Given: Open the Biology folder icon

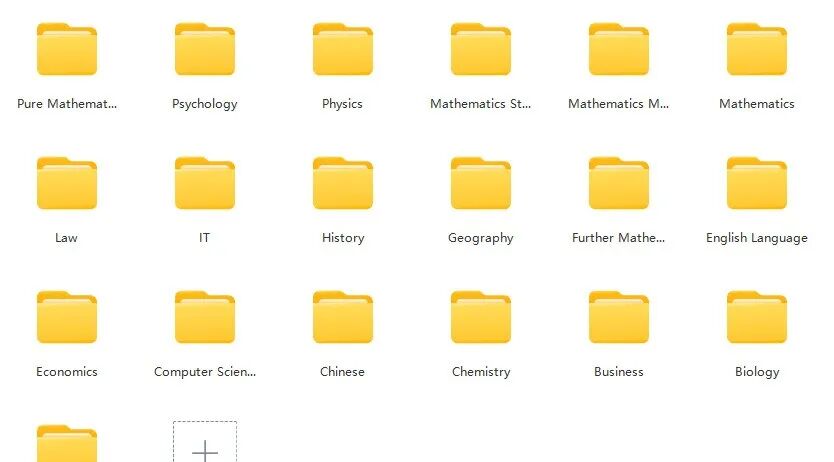Looking at the screenshot, I should 757,317.
